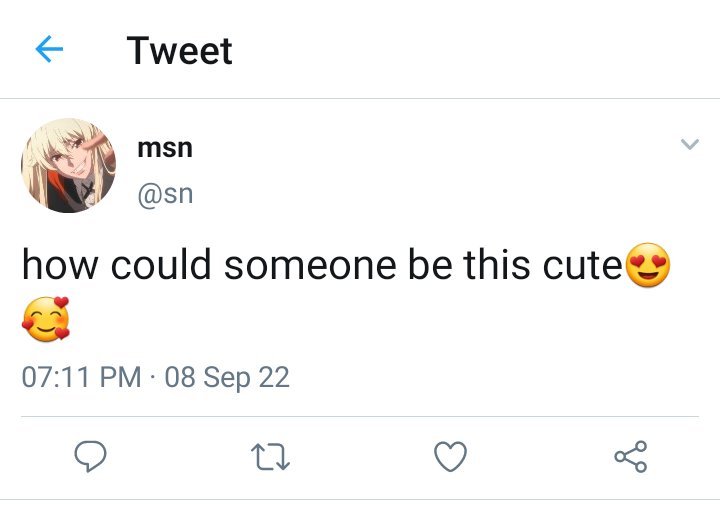720x511 pixels.
Task: Open the @sn handle profile
Action: [x=165, y=194]
